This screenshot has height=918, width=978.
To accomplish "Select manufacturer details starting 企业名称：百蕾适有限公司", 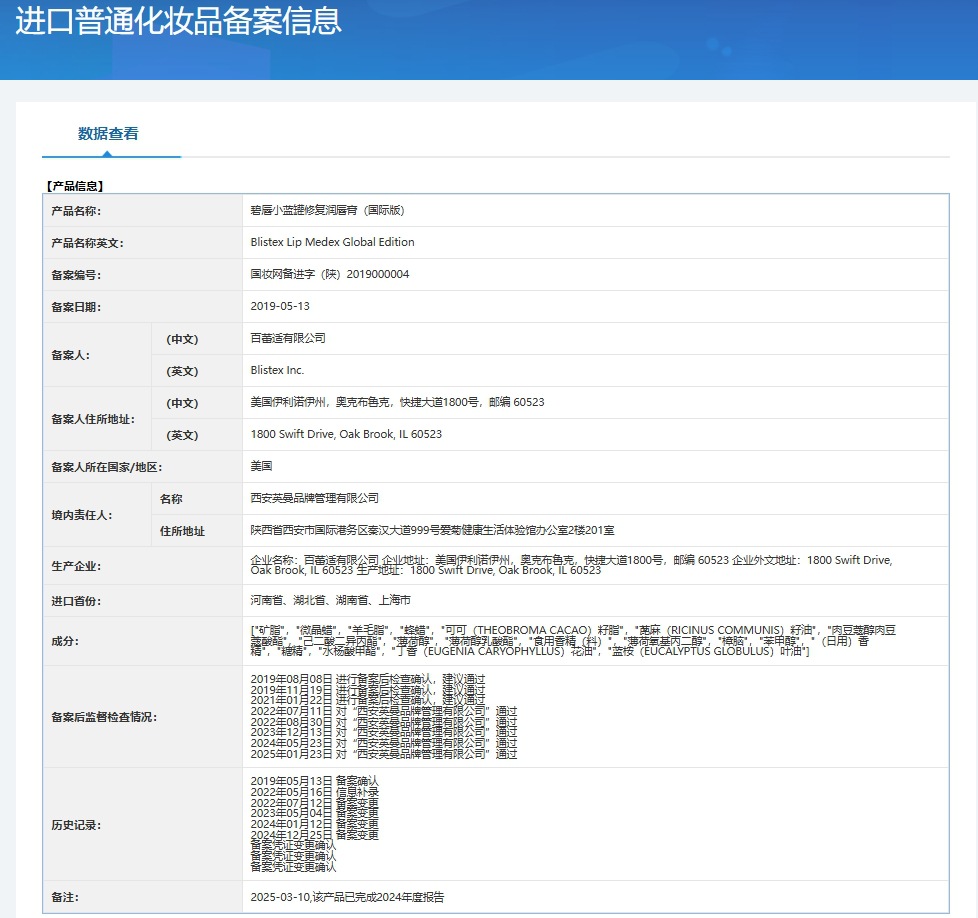I will tap(571, 565).
